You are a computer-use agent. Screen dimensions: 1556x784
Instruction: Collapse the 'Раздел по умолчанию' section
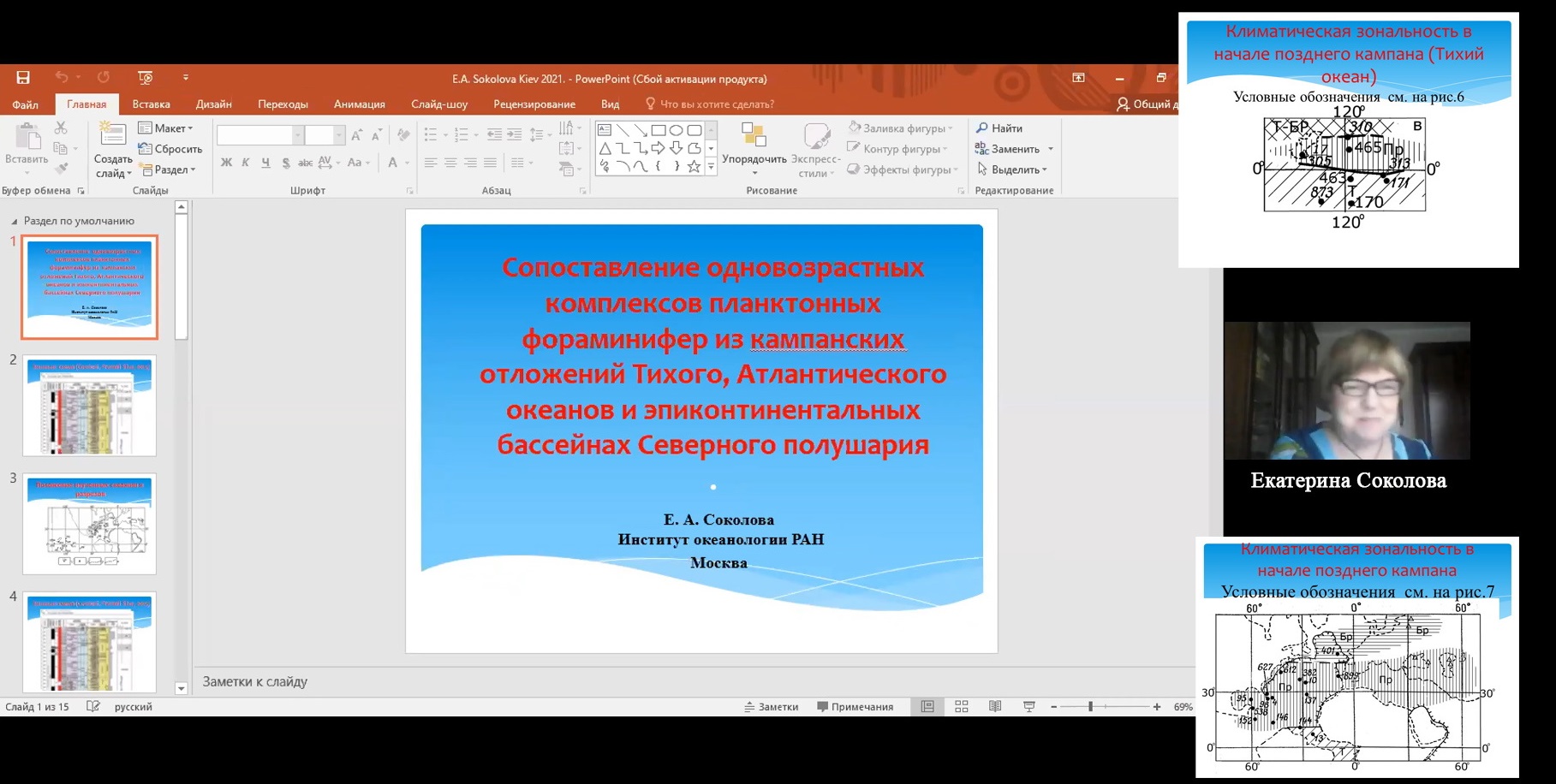[x=14, y=222]
